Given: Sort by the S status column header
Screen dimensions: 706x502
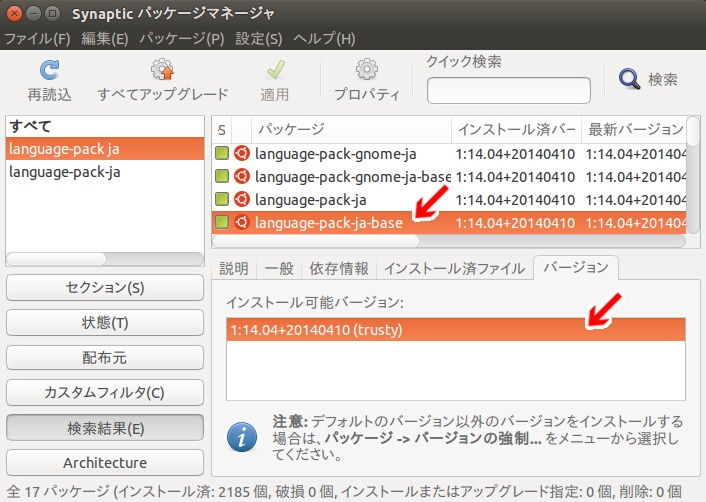Looking at the screenshot, I should pos(222,130).
